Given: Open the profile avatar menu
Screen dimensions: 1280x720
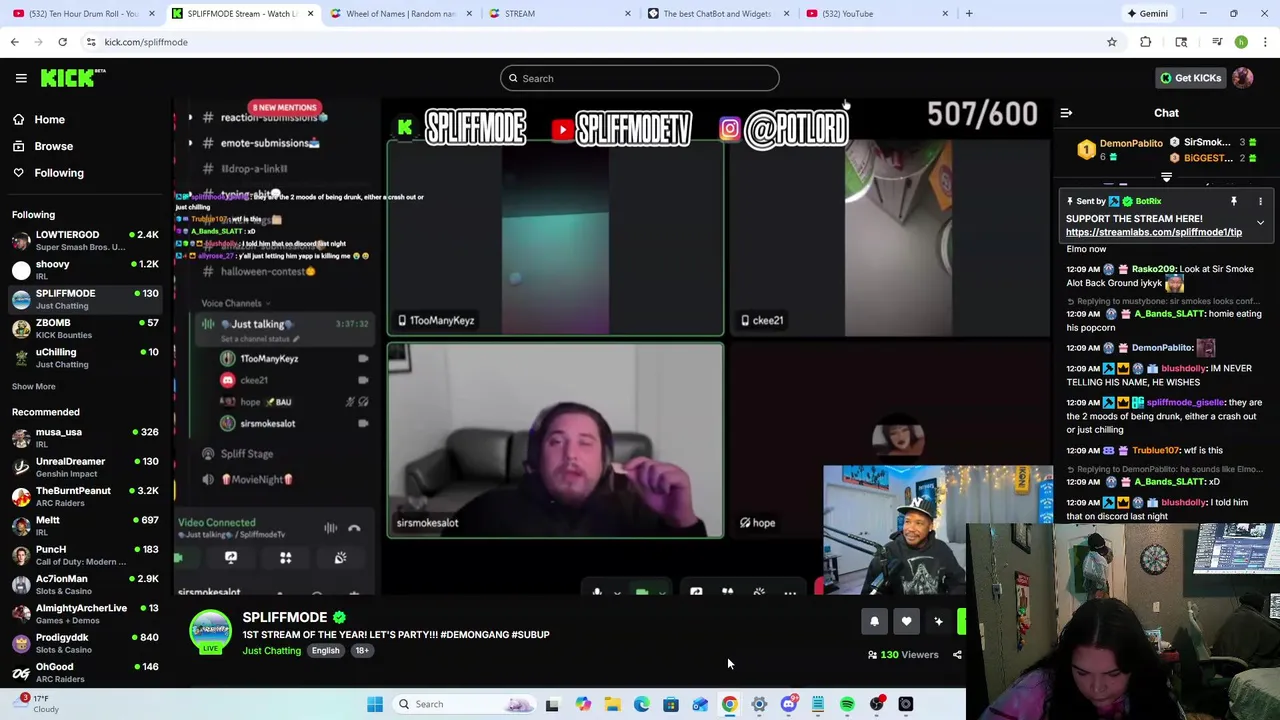Looking at the screenshot, I should 1243,78.
